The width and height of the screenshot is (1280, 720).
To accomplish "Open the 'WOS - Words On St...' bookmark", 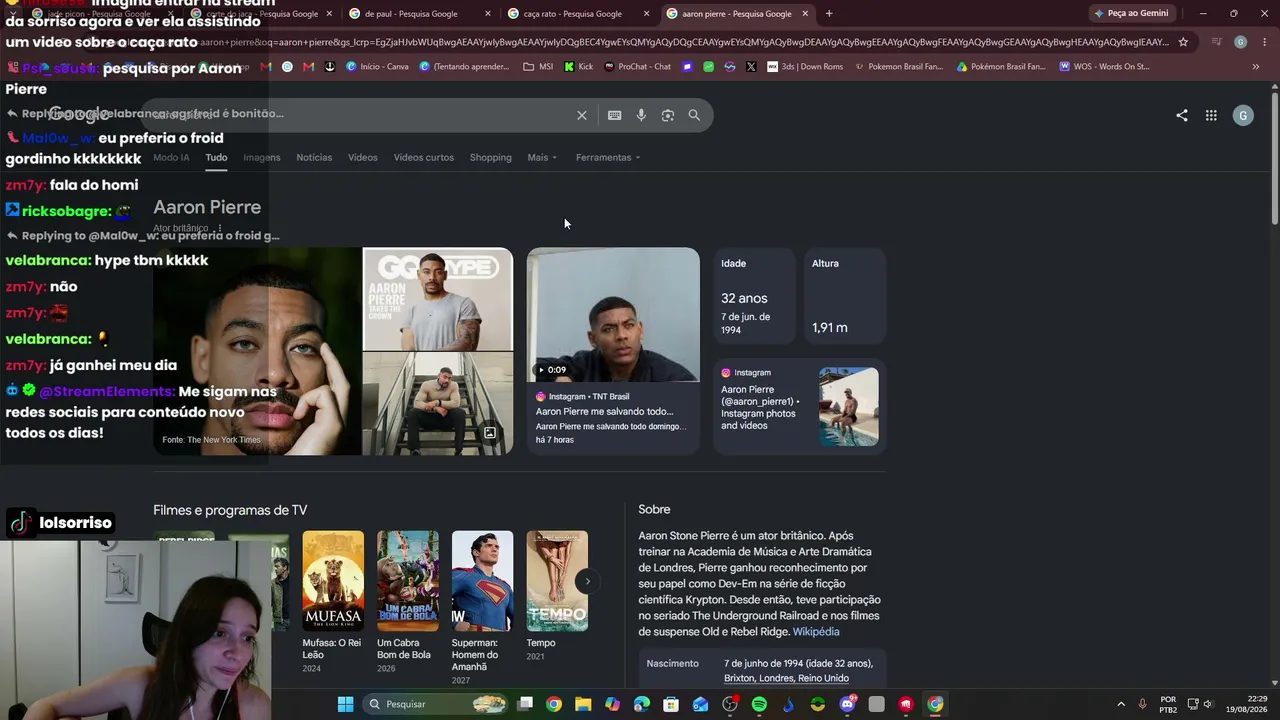I will 1104,67.
